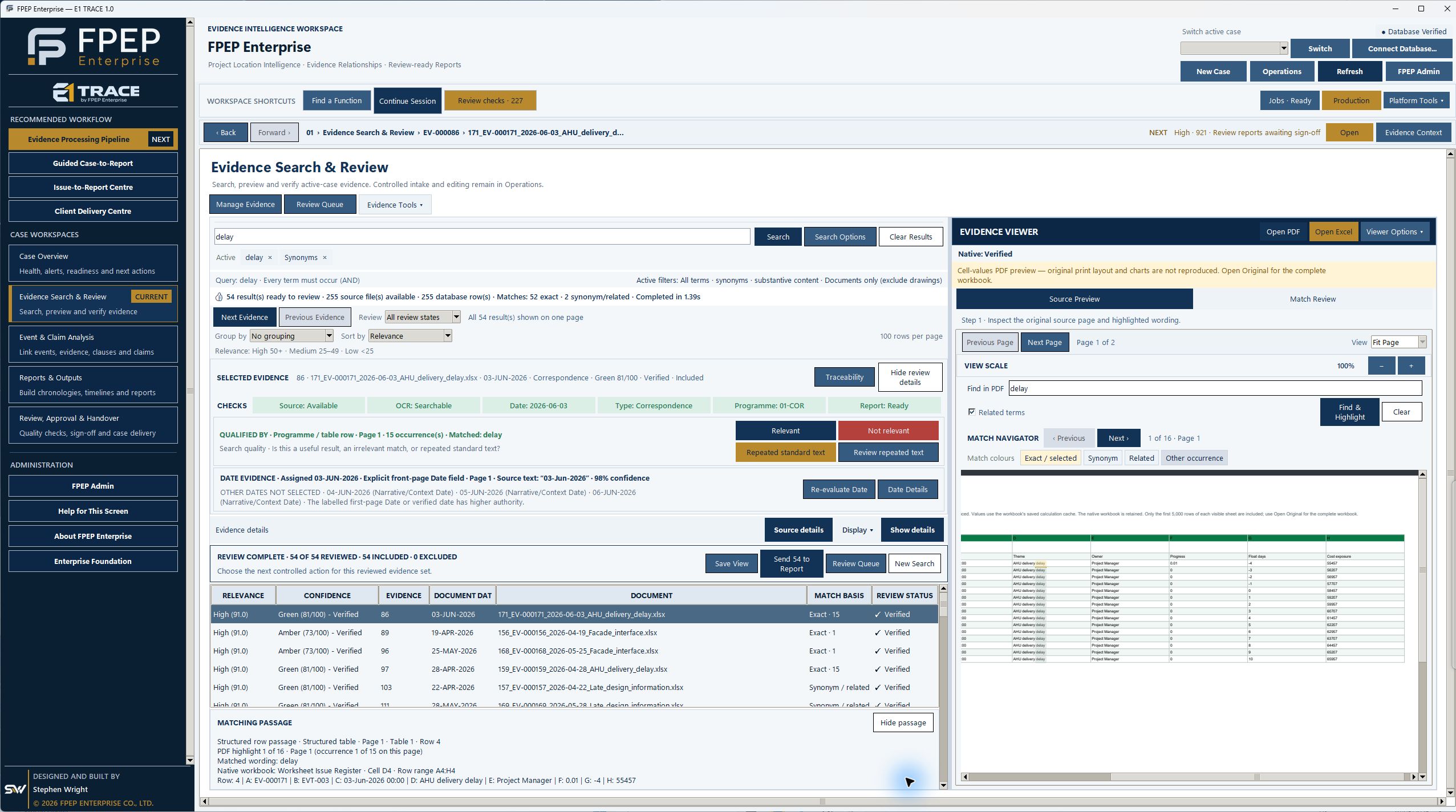Click the zoom in plus button

click(x=1411, y=366)
